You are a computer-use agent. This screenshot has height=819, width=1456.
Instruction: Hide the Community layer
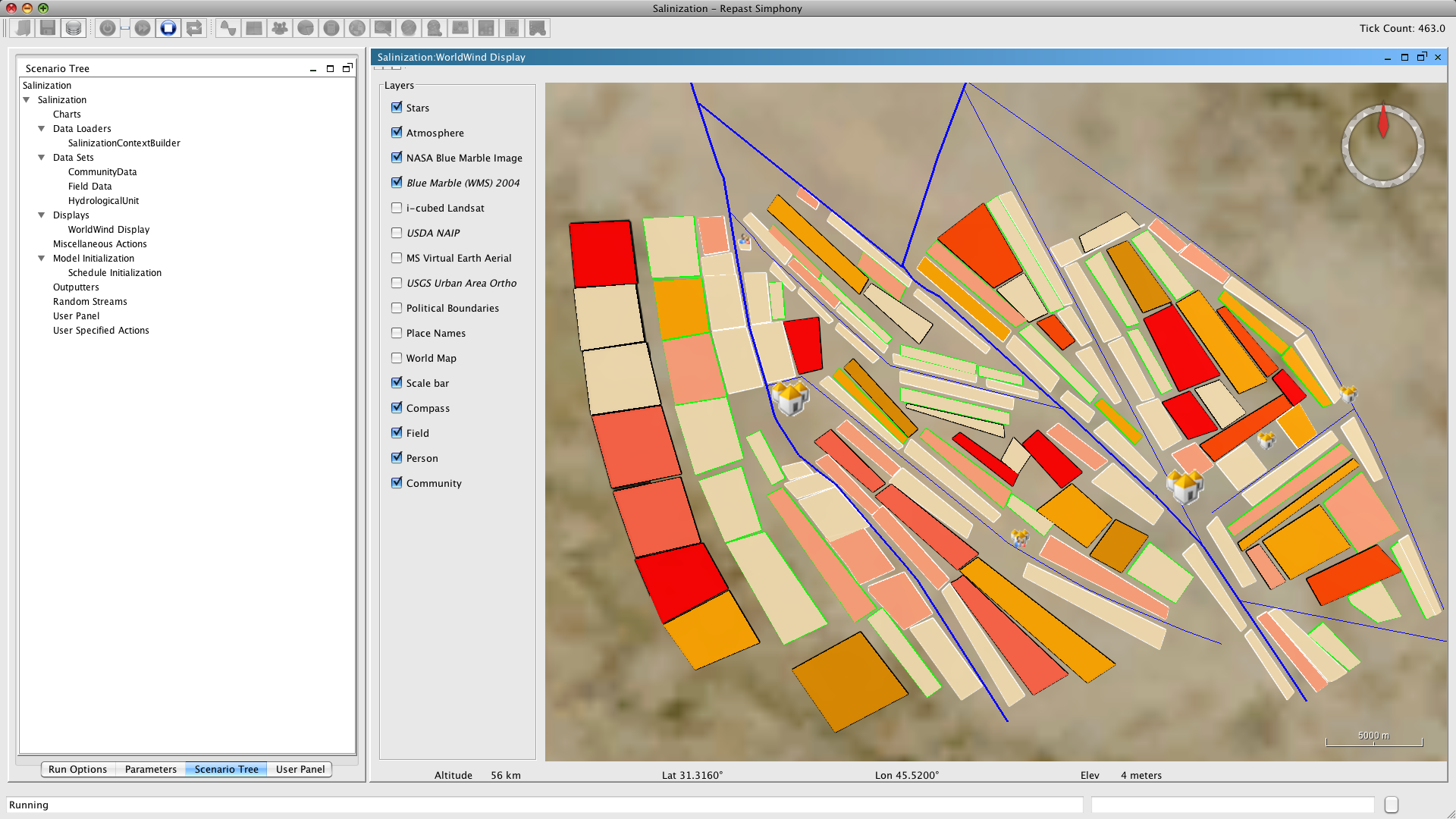tap(397, 483)
